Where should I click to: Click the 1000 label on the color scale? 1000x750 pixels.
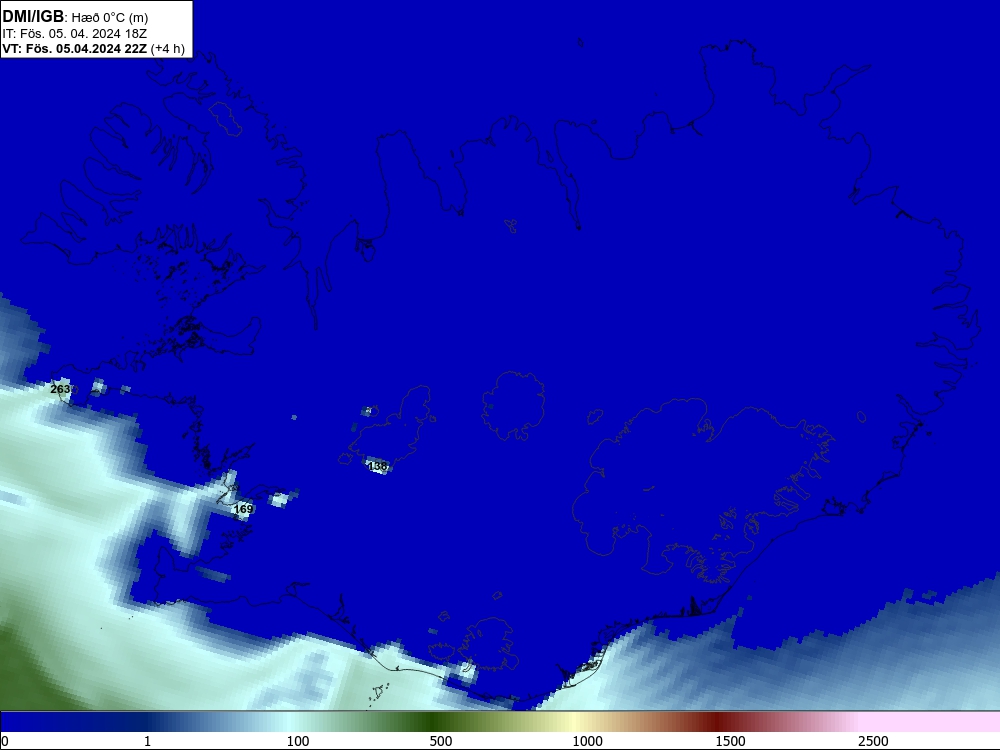pyautogui.click(x=587, y=741)
